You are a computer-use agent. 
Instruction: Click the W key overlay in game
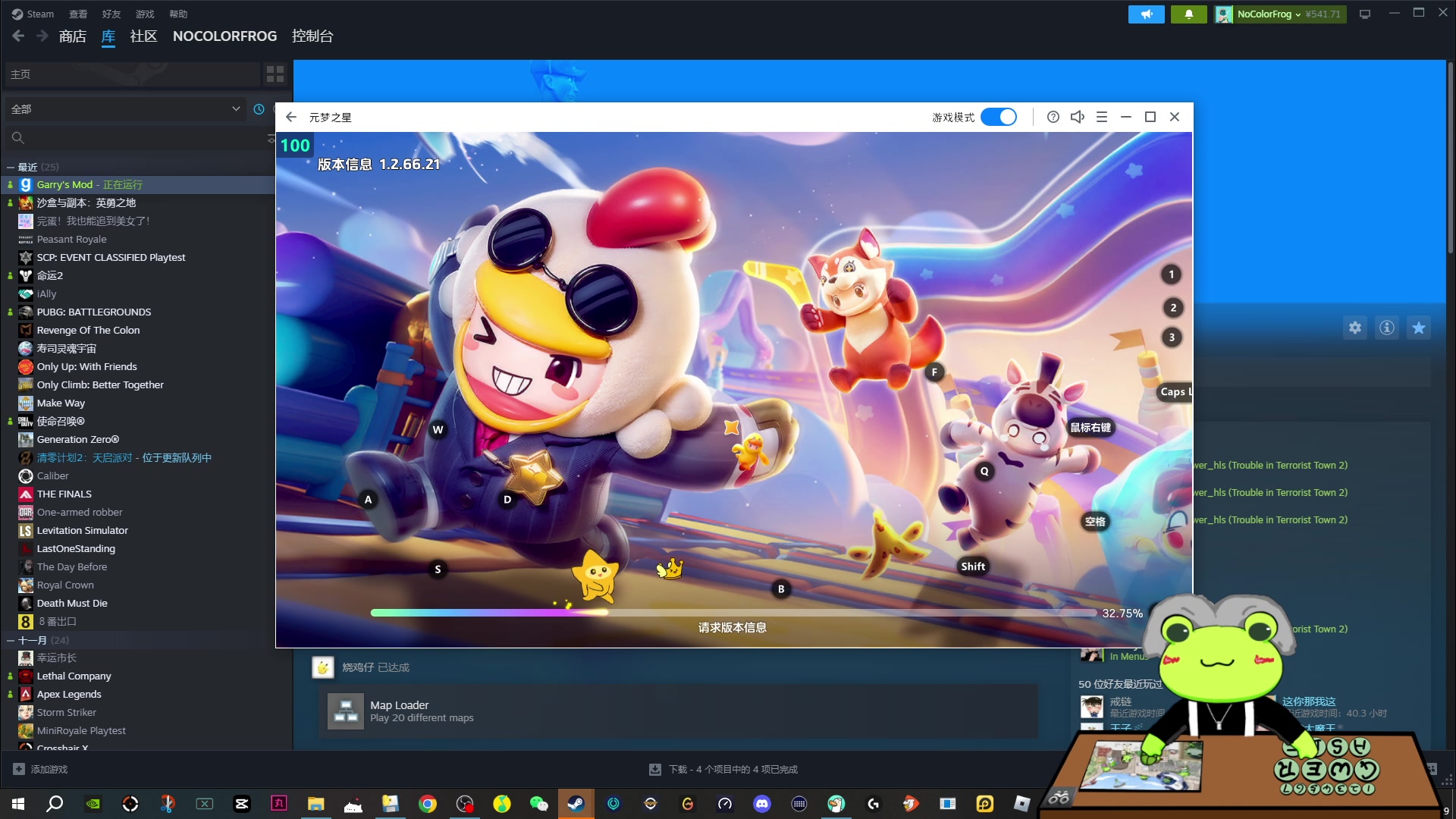coord(438,430)
